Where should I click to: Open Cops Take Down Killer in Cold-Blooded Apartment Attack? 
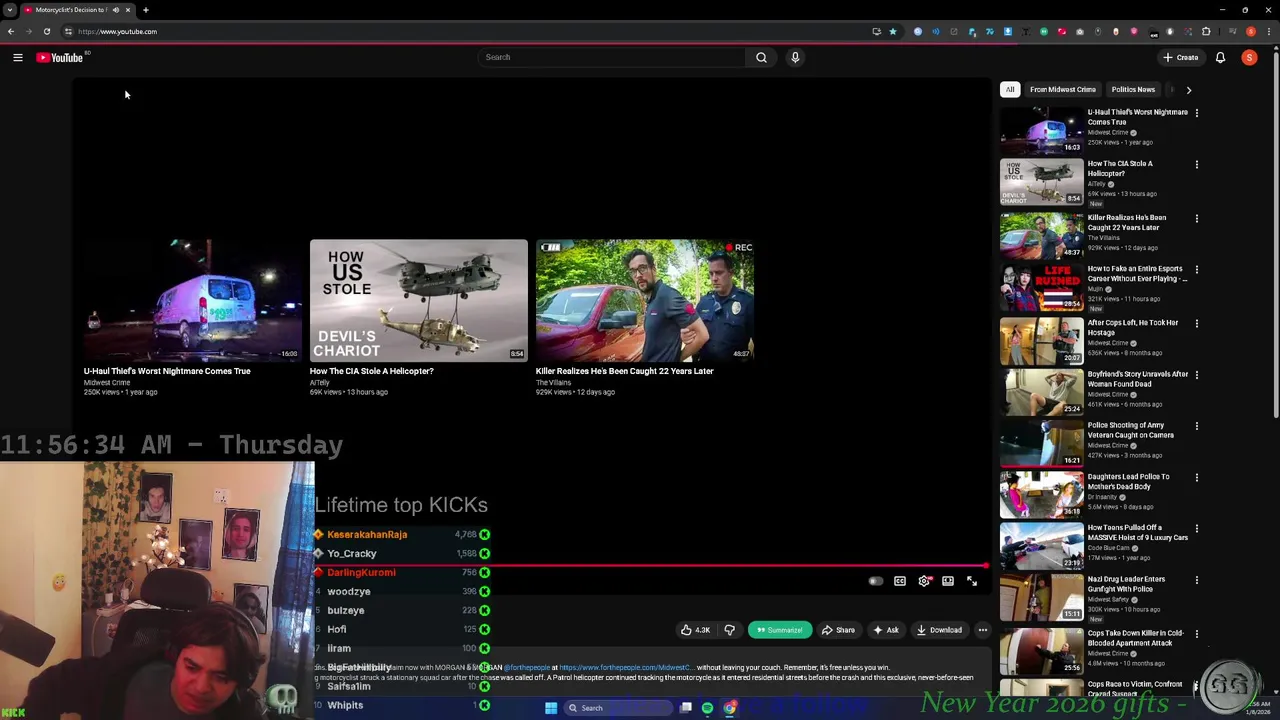point(1135,638)
